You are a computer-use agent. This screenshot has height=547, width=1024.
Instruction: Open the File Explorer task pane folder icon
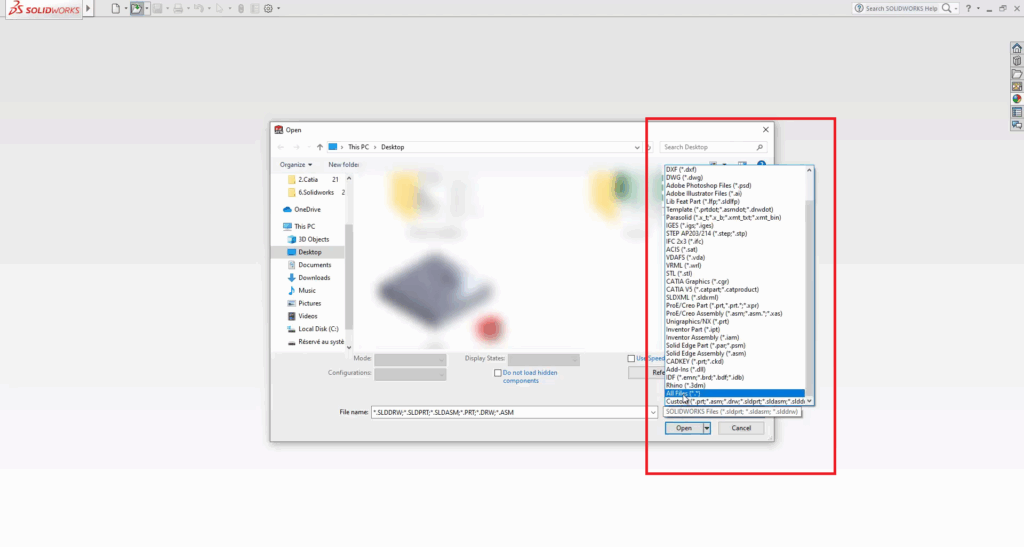pos(1016,74)
